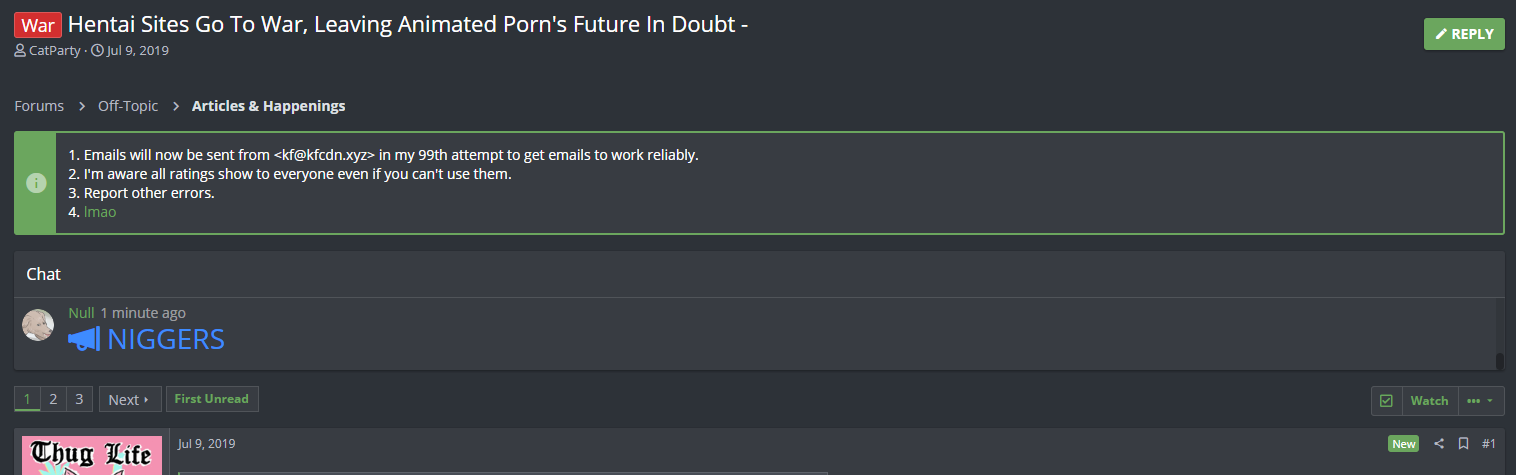This screenshot has height=475, width=1516.
Task: Click the clock icon next to Jul 9, 2019
Action: [97, 50]
